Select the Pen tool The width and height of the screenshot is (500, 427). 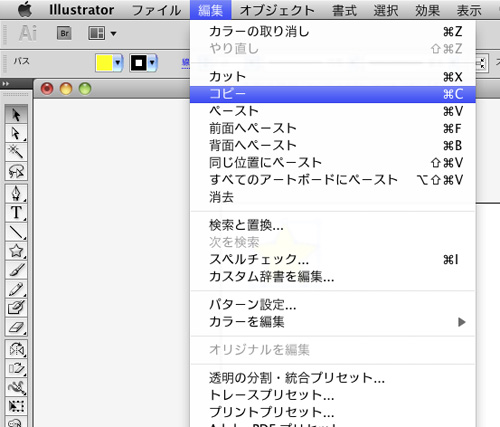coord(16,193)
